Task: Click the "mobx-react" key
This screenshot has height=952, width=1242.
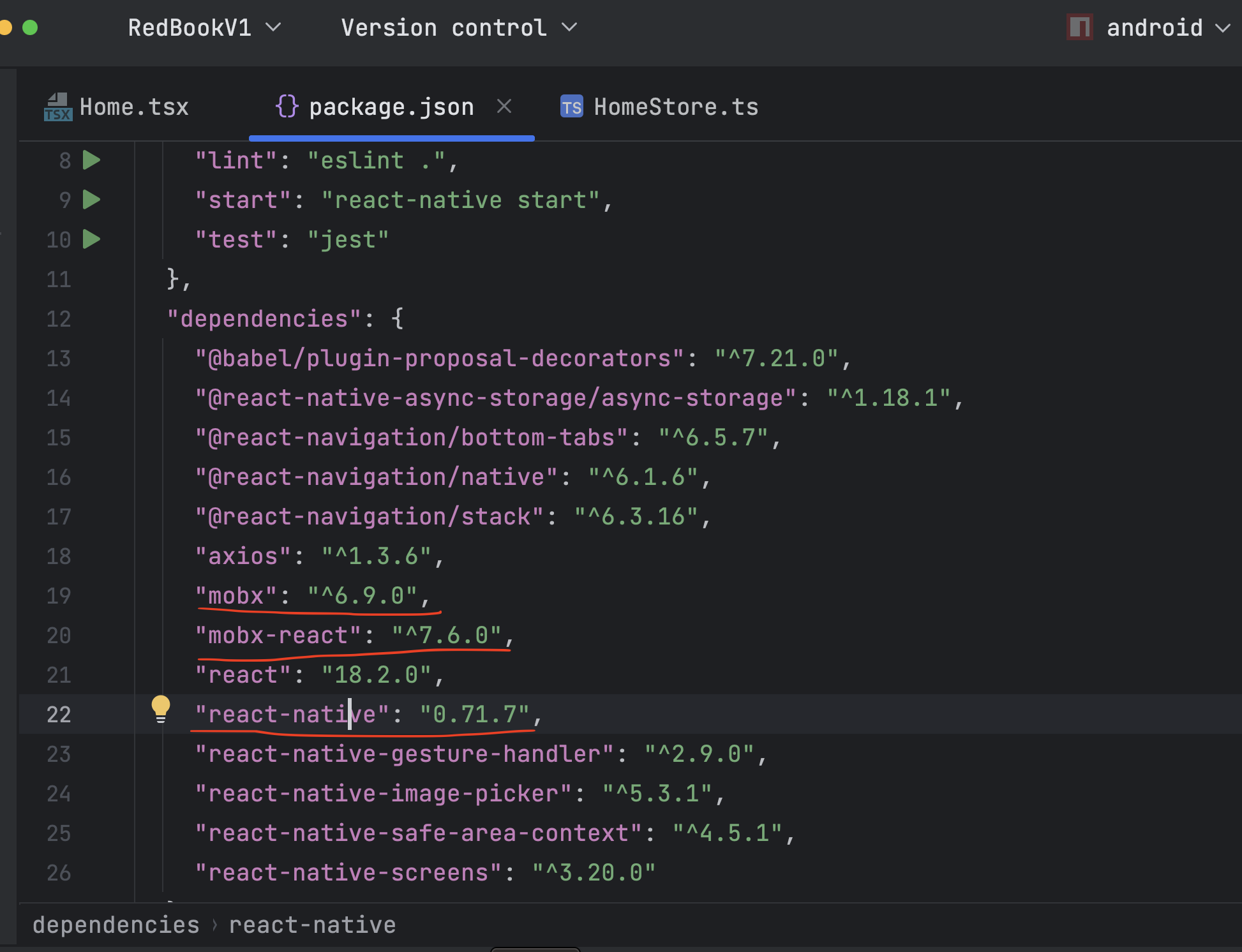Action: point(278,635)
